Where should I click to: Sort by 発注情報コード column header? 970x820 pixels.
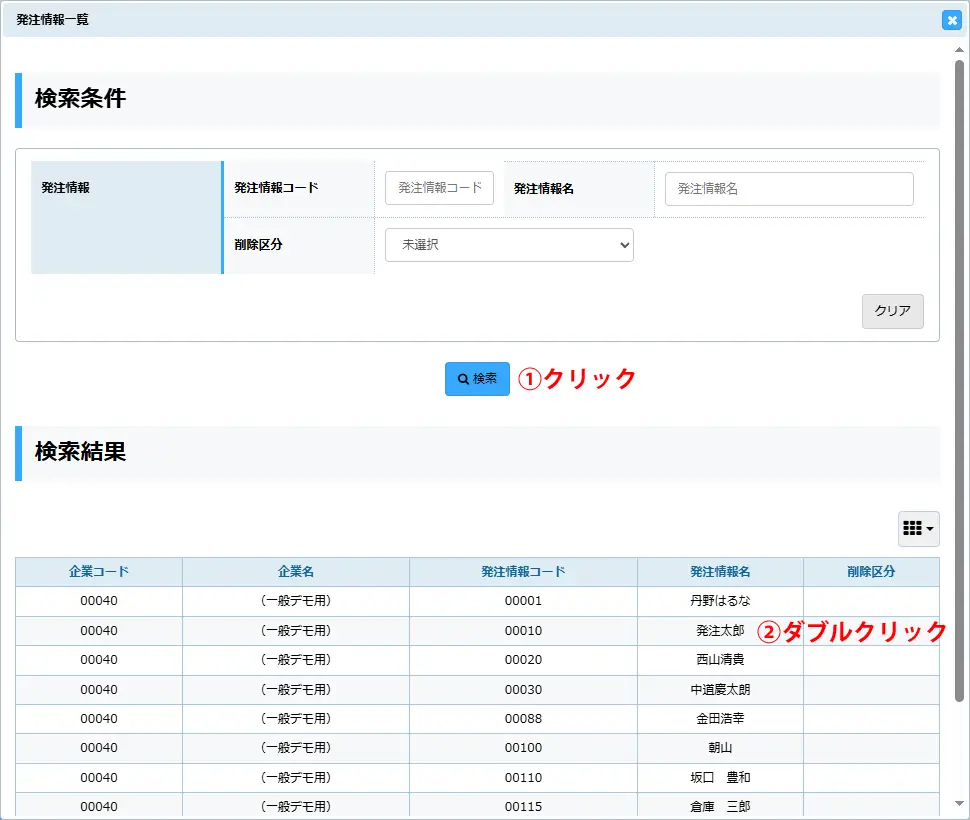tap(523, 572)
